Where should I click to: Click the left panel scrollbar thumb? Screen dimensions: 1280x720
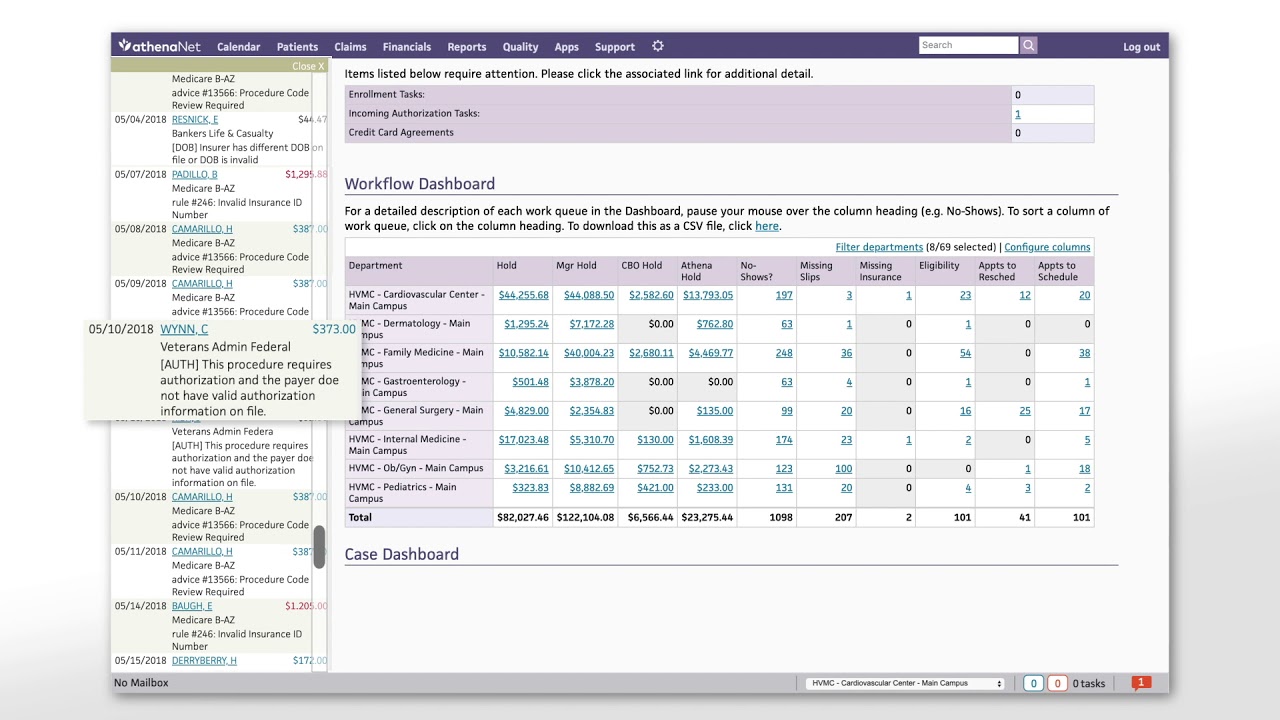[x=319, y=547]
